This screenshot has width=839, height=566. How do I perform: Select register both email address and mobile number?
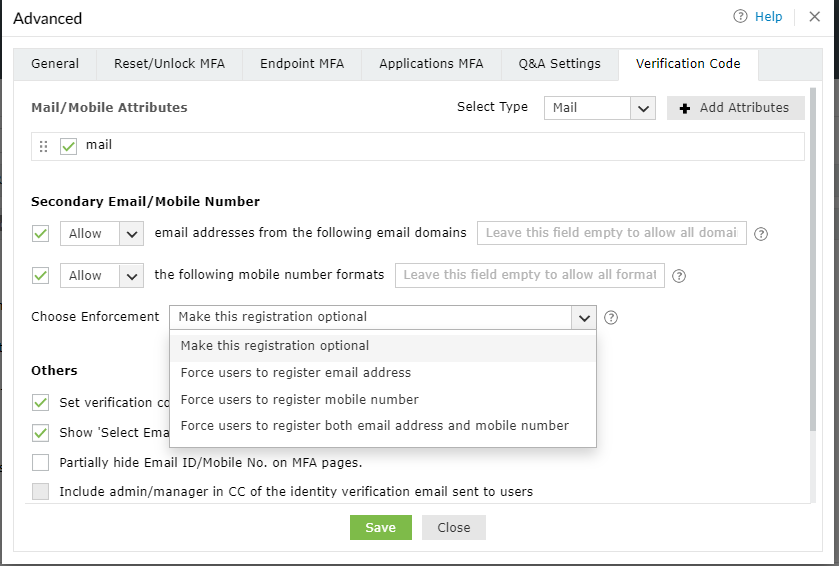click(x=375, y=426)
